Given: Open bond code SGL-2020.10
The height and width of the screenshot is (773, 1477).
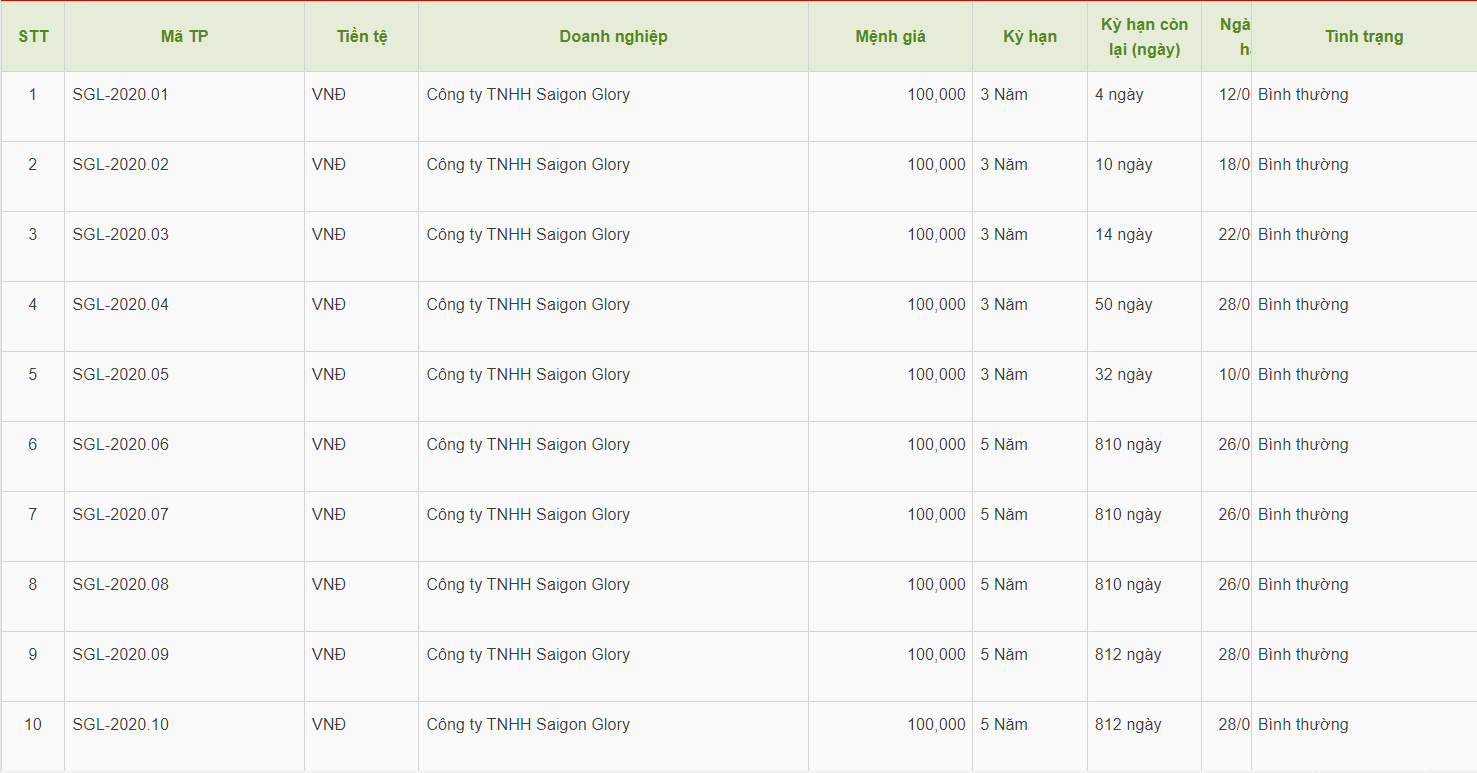Looking at the screenshot, I should [120, 725].
